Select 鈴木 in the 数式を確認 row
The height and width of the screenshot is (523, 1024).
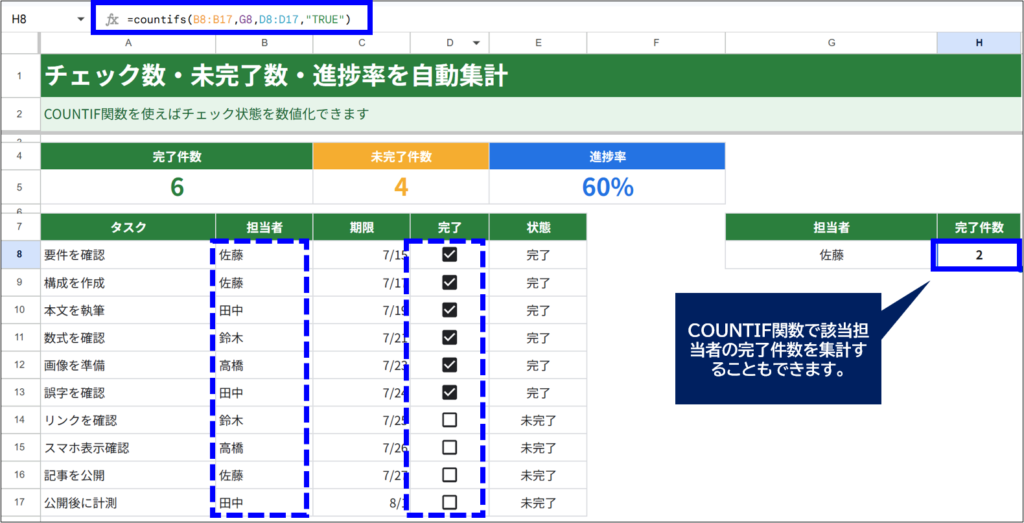click(264, 337)
